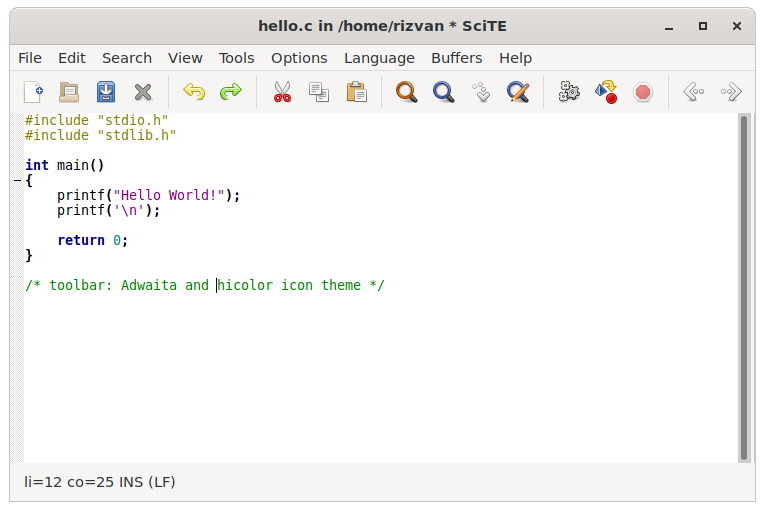Click the Paste clipboard icon
The width and height of the screenshot is (765, 511).
[x=356, y=92]
